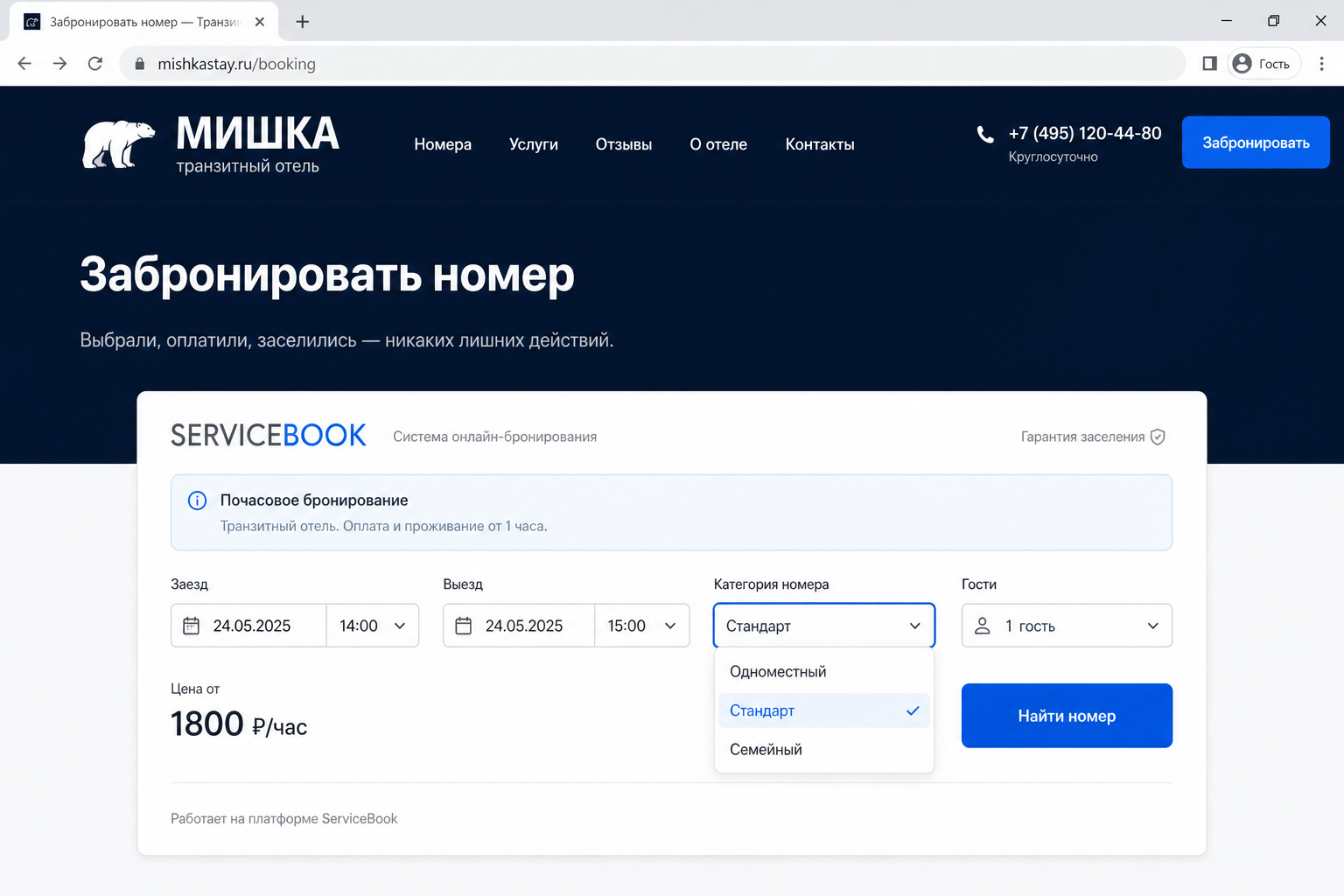Minimize the browser window
The height and width of the screenshot is (896, 1344).
tap(1227, 21)
